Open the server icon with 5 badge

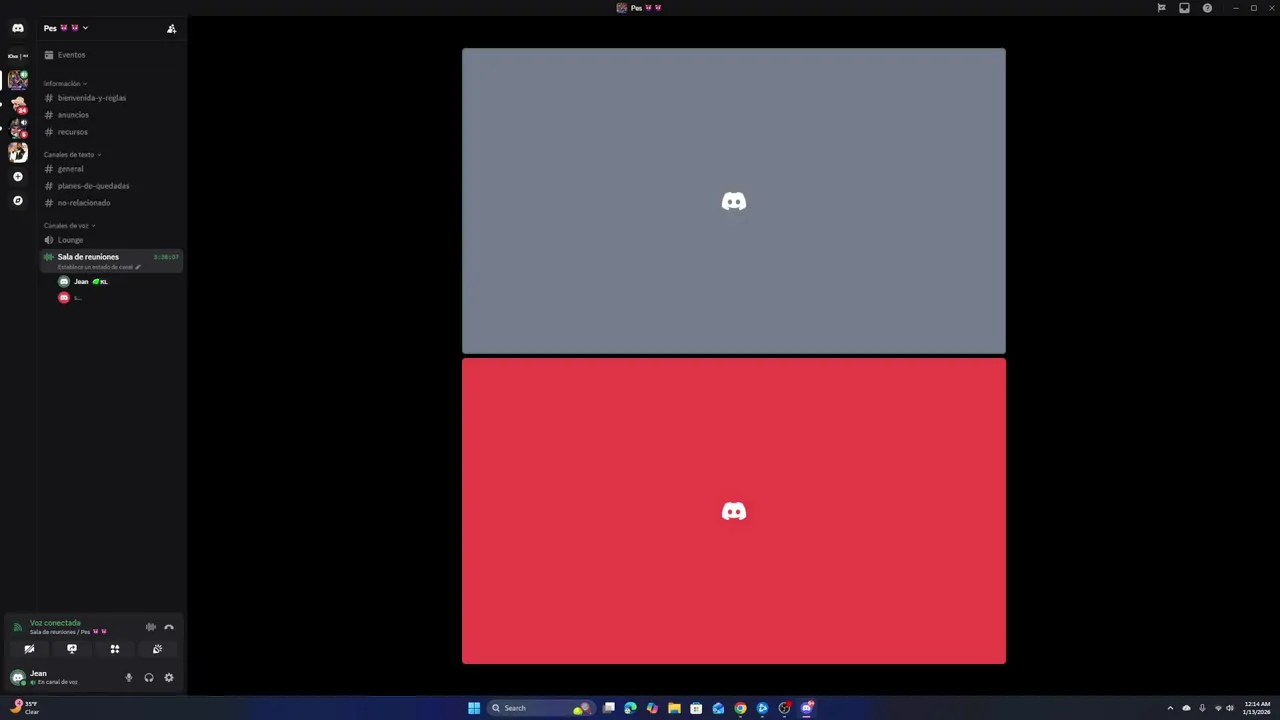18,128
